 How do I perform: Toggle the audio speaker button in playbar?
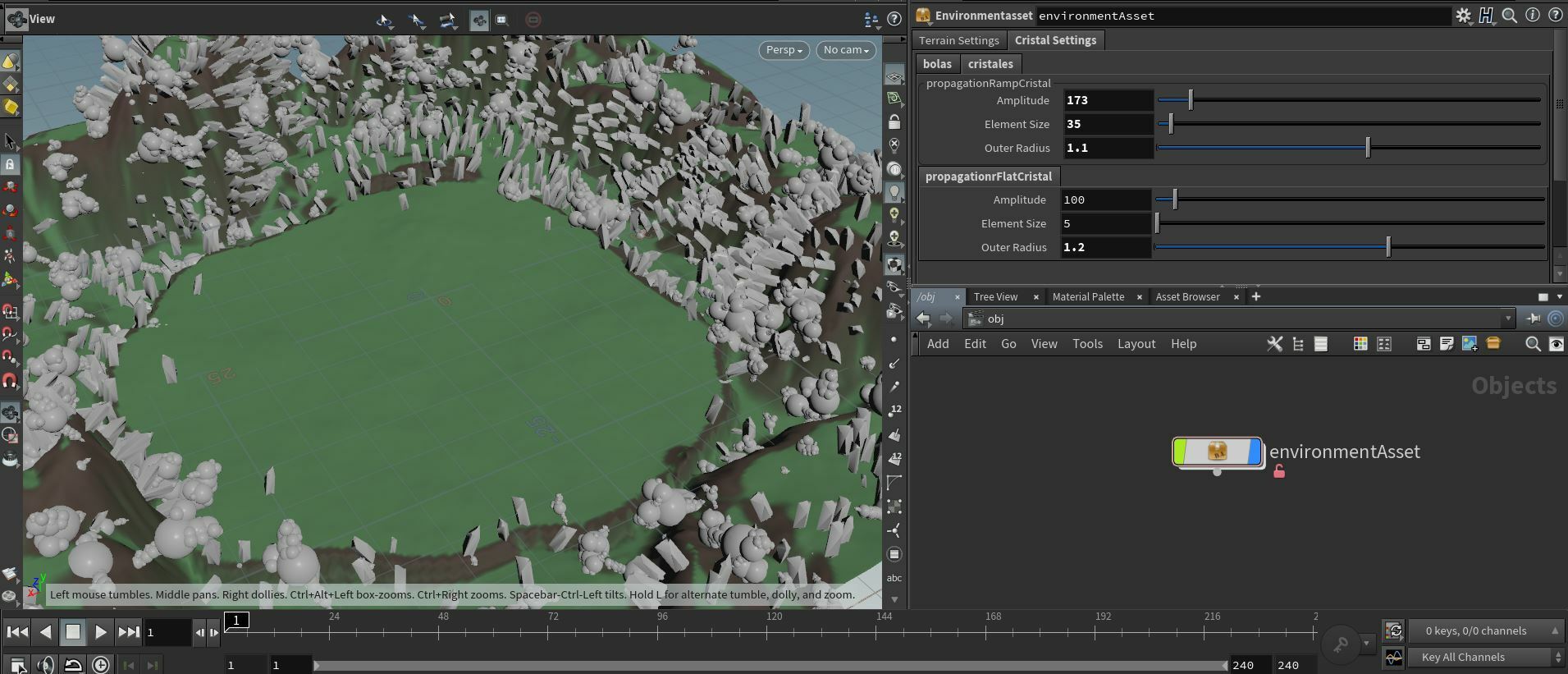(x=46, y=664)
